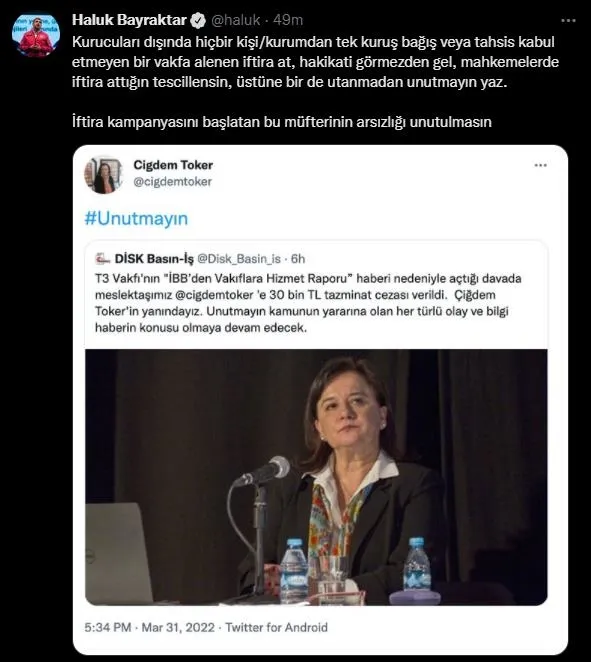Viewport: 591px width, 662px height.
Task: Click the DİSK Basın-İş logo avatar
Action: point(102,258)
